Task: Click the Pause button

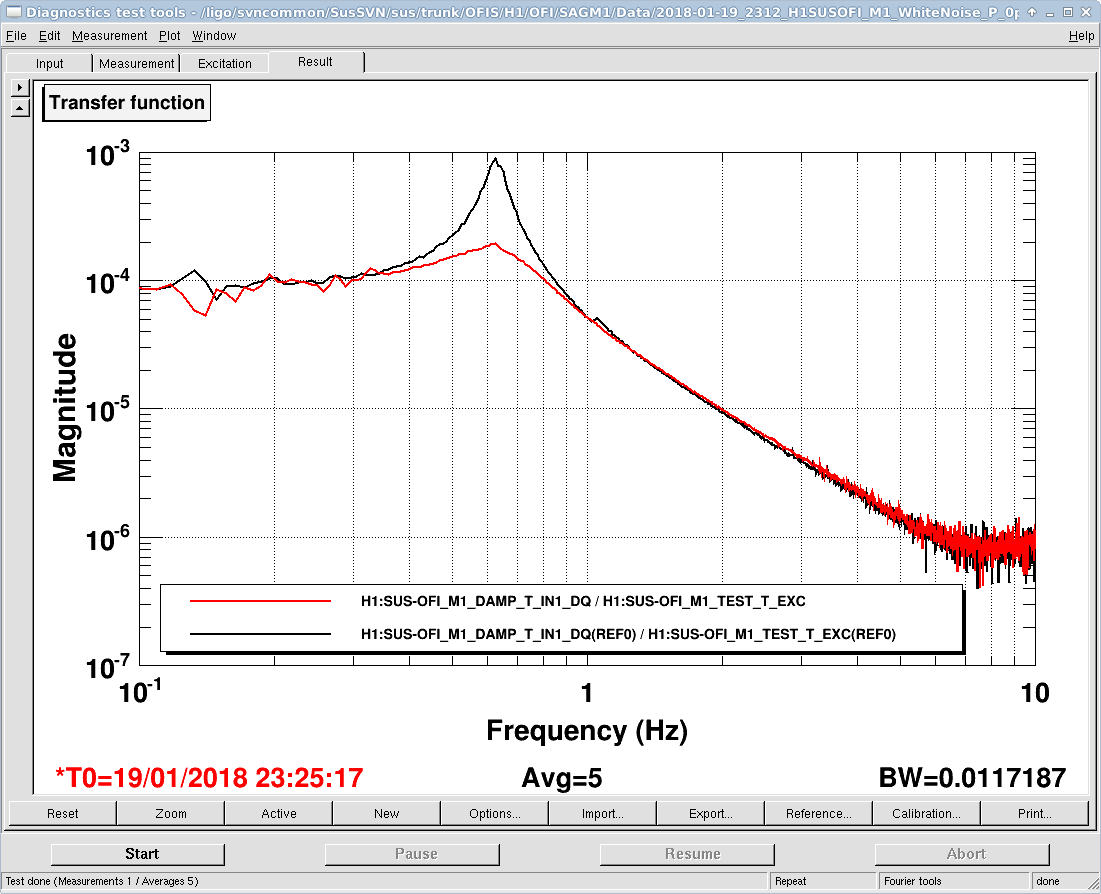Action: pyautogui.click(x=412, y=854)
